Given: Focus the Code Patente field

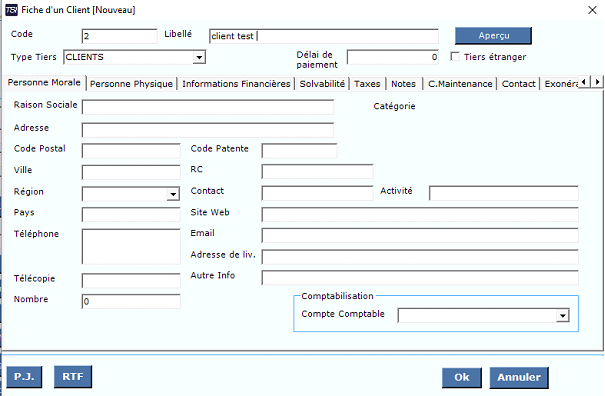Looking at the screenshot, I should pos(299,151).
